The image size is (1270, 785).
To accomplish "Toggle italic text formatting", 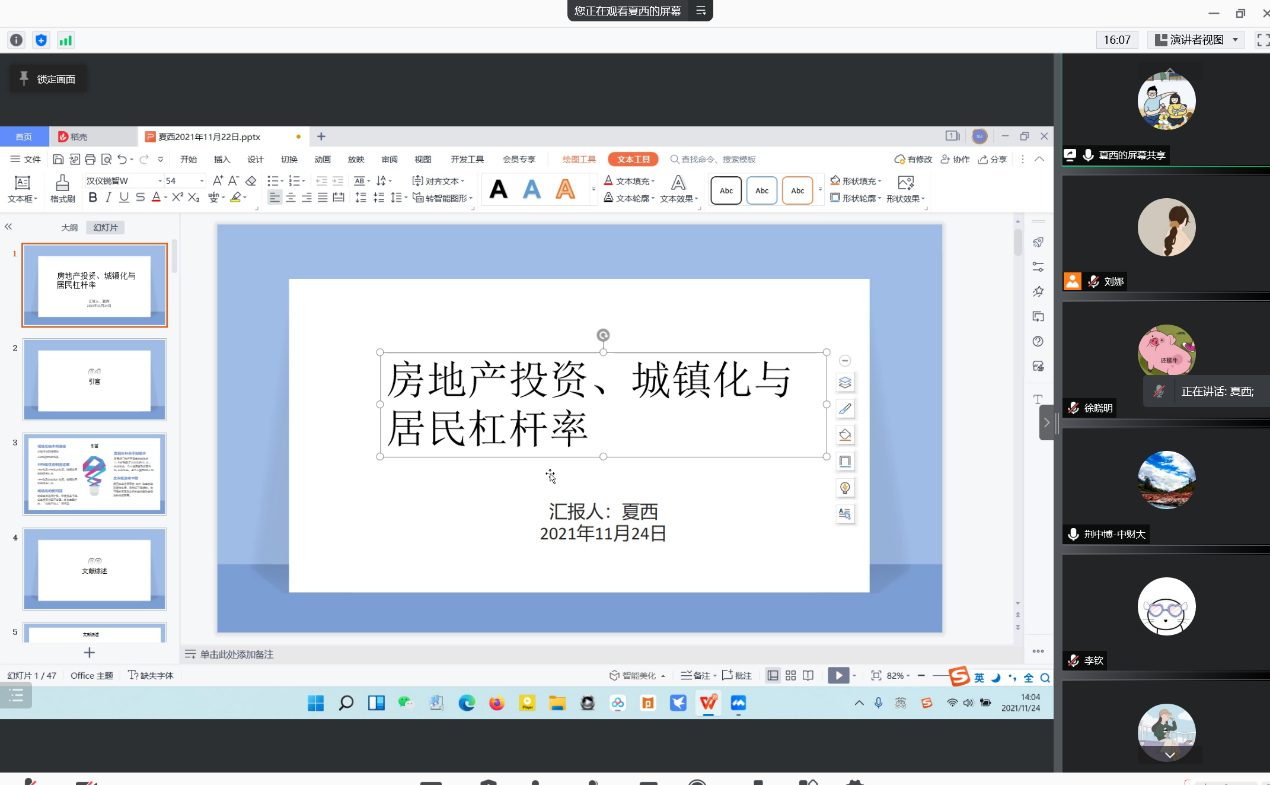I will [108, 198].
